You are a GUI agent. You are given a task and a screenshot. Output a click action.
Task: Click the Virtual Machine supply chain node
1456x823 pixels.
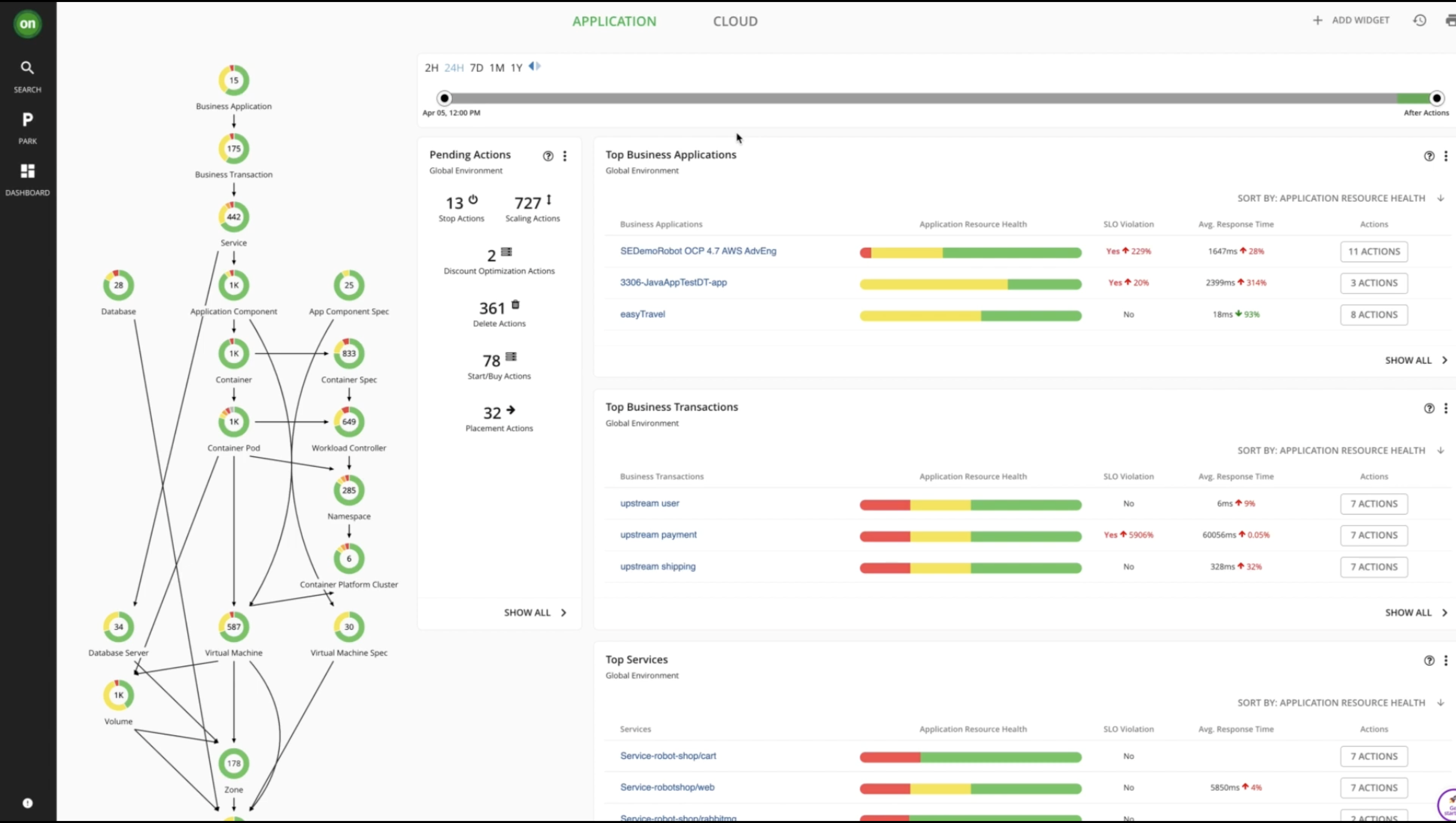pos(234,626)
